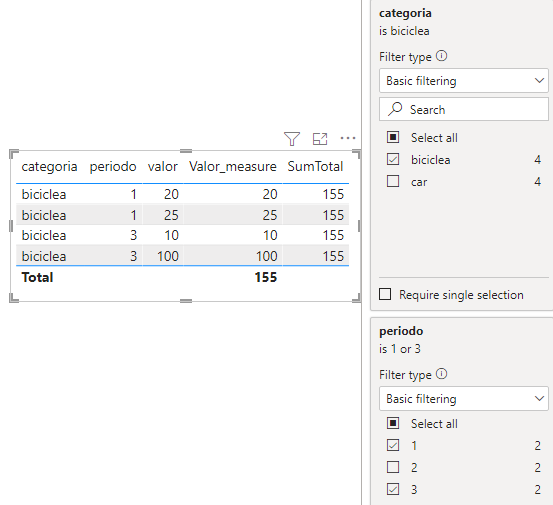
Task: Click the filter funnel icon above the table
Action: pos(292,139)
